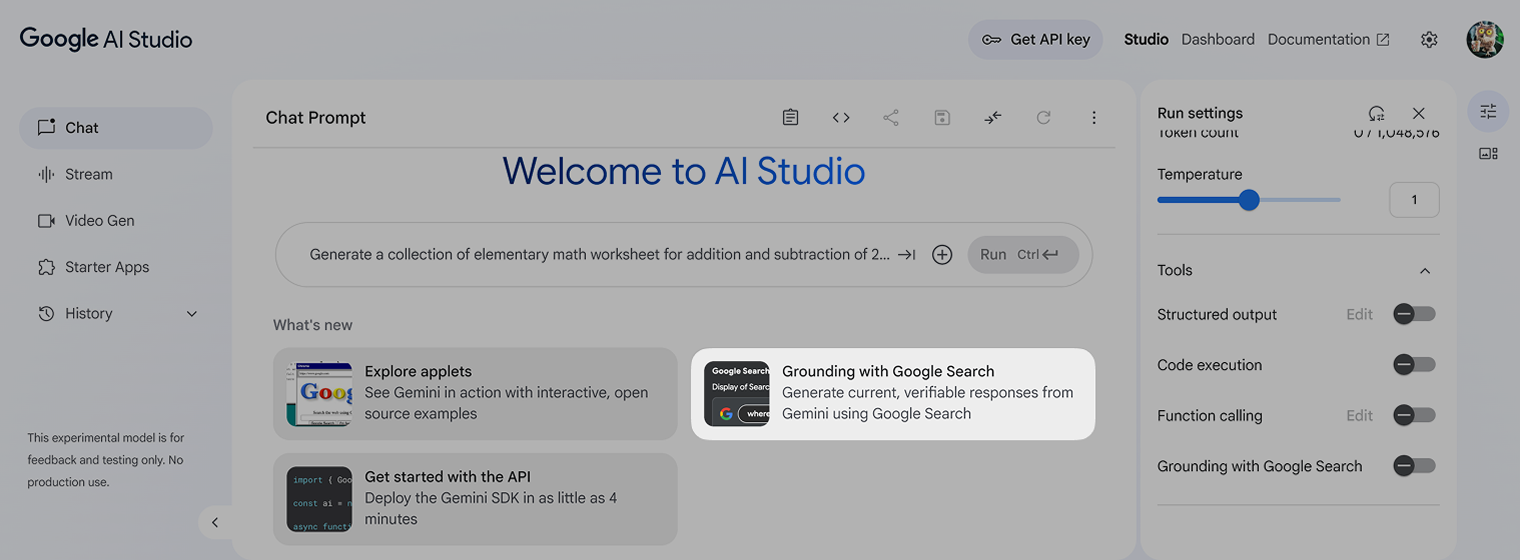1520x560 pixels.
Task: Open the prompt gallery icon below settings
Action: click(x=1488, y=154)
